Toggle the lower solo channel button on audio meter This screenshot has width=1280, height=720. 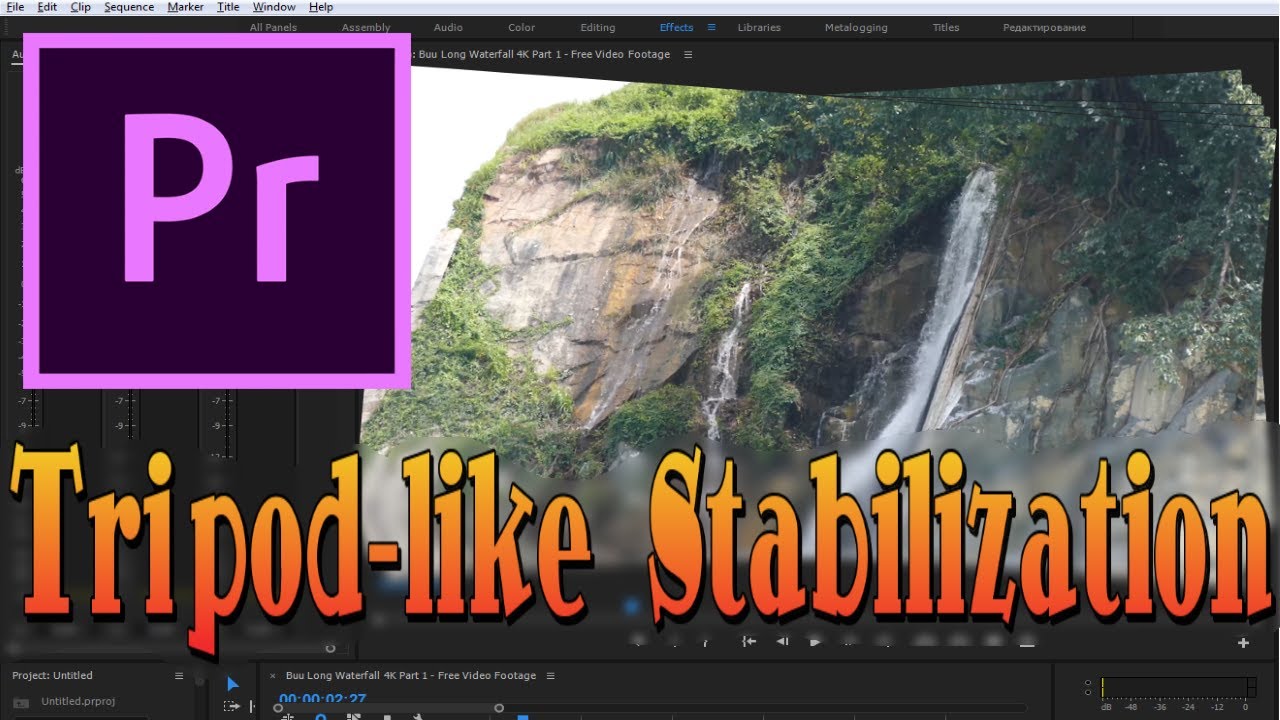pyautogui.click(x=1088, y=692)
